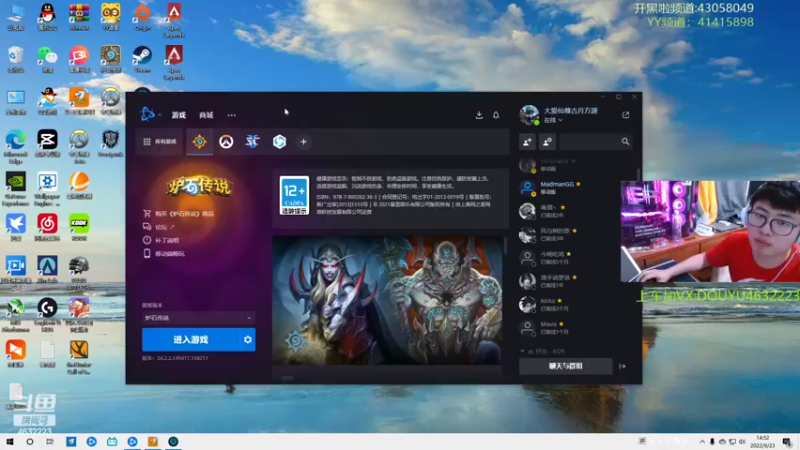Toggle the favorite star next to kirito
Screen dimensions: 800x450
pyautogui.click(x=560, y=301)
